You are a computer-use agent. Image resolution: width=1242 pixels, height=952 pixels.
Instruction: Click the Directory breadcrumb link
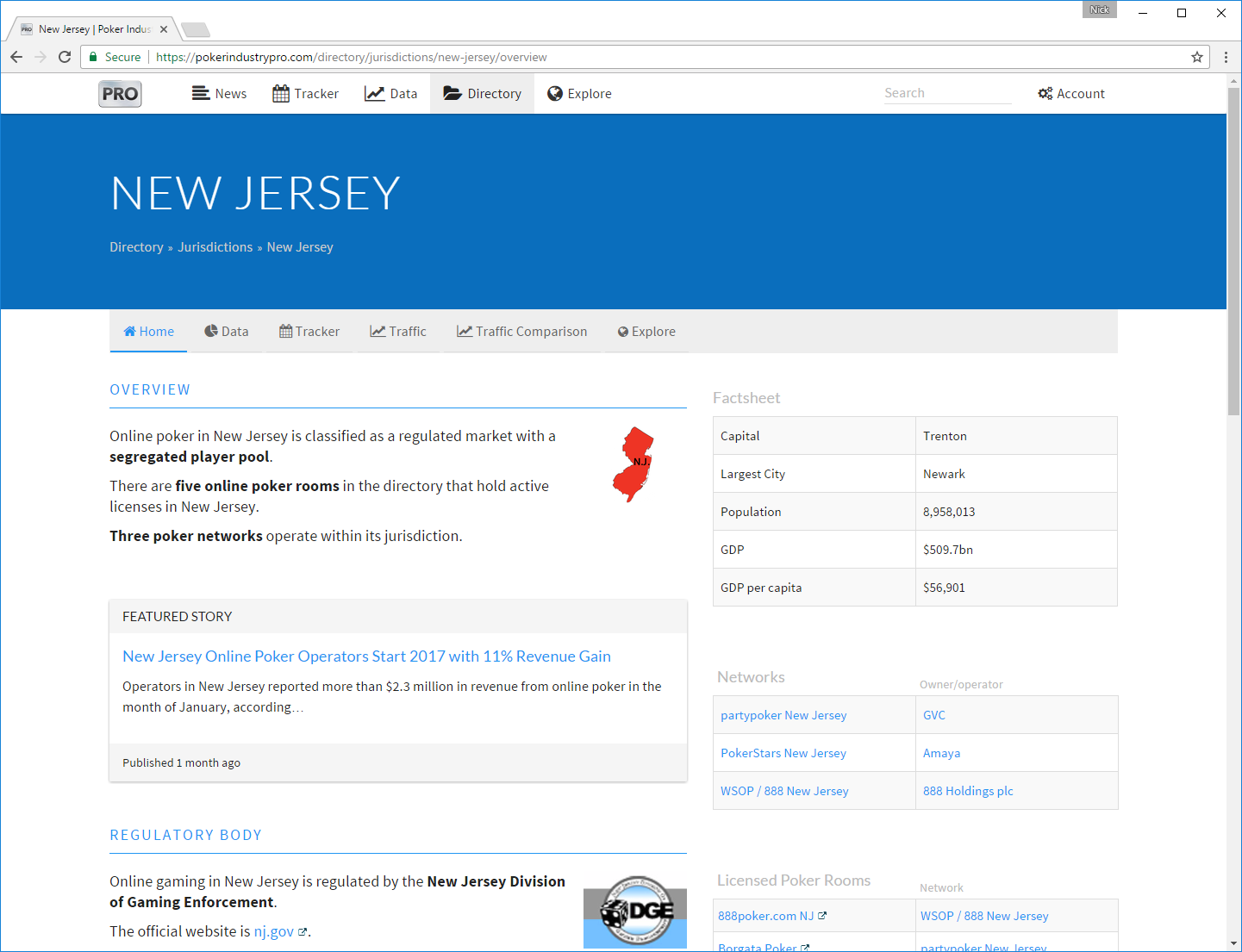[136, 247]
